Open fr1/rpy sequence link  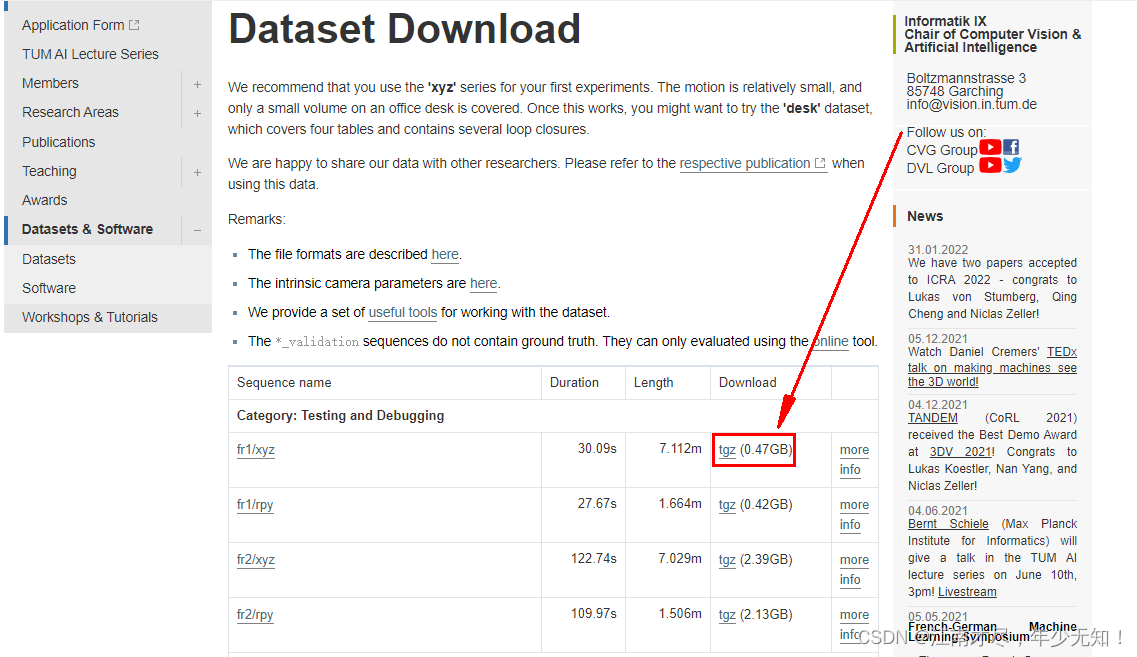point(255,505)
